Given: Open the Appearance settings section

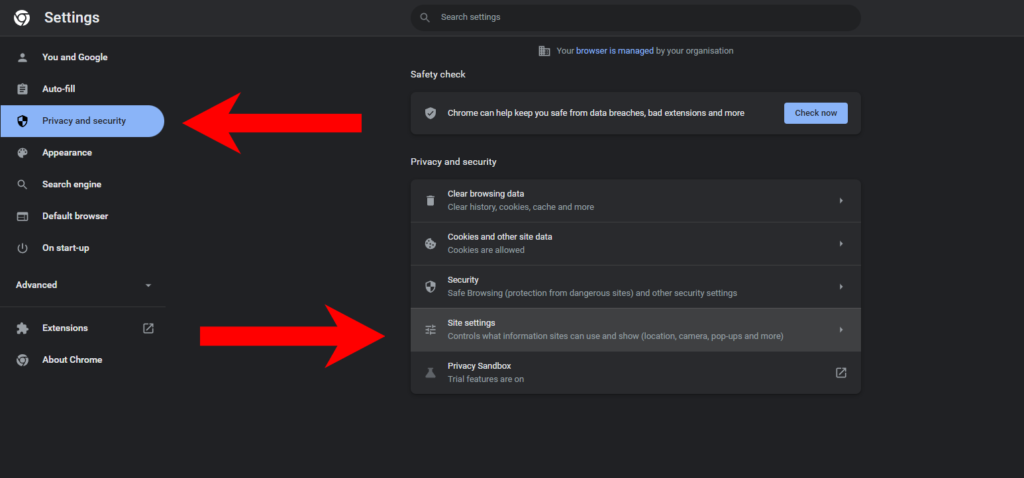Looking at the screenshot, I should click(66, 153).
